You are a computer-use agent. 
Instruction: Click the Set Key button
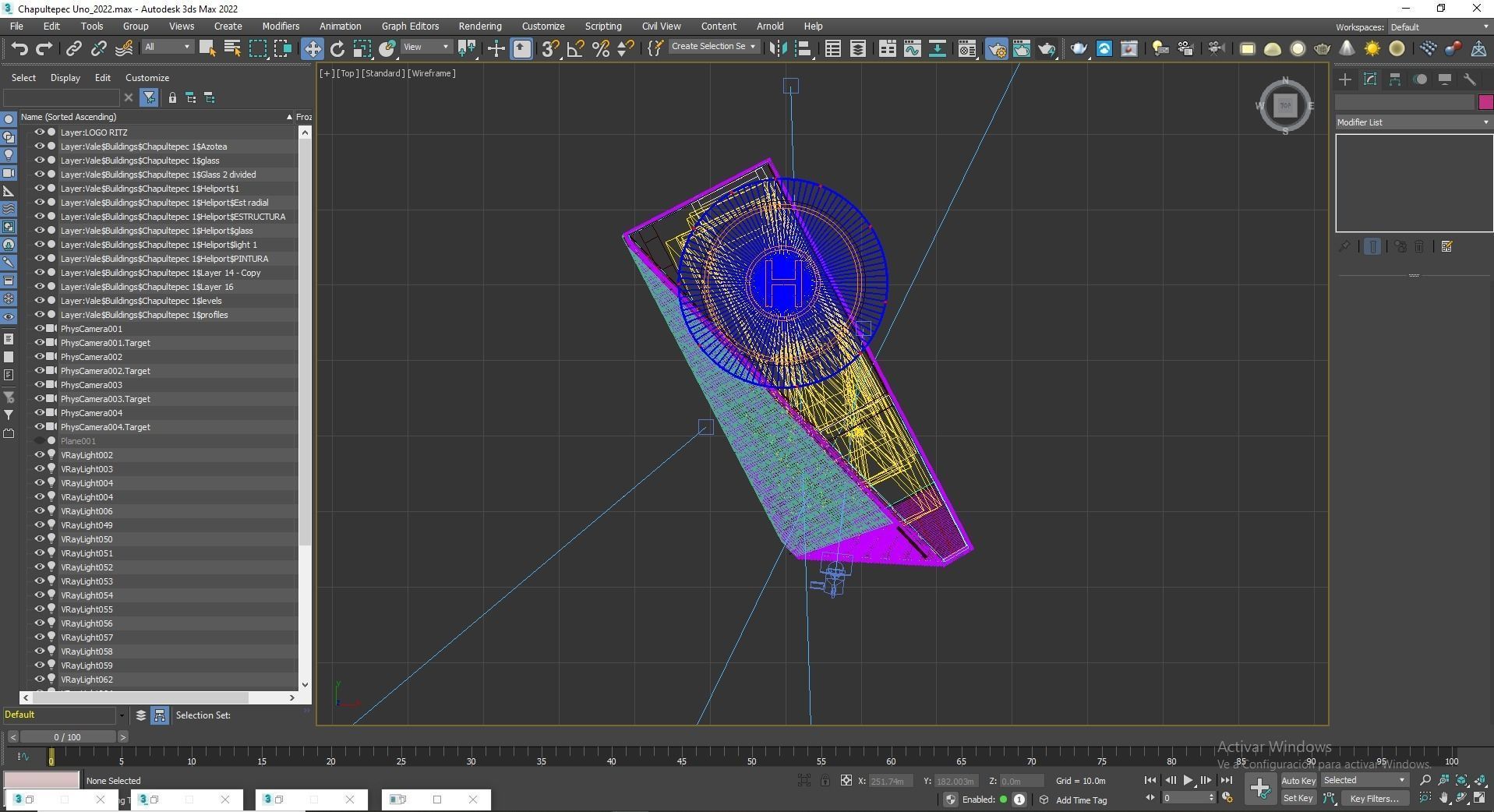tap(1298, 798)
